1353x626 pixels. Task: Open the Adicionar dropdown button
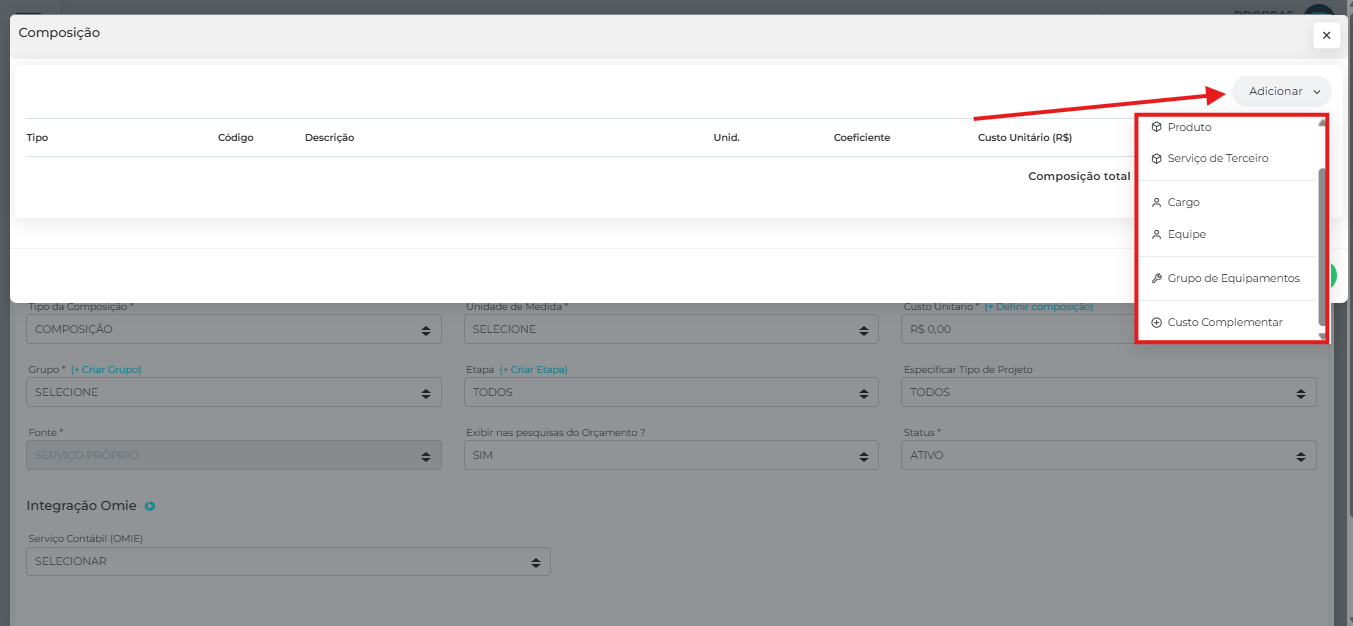click(1281, 91)
